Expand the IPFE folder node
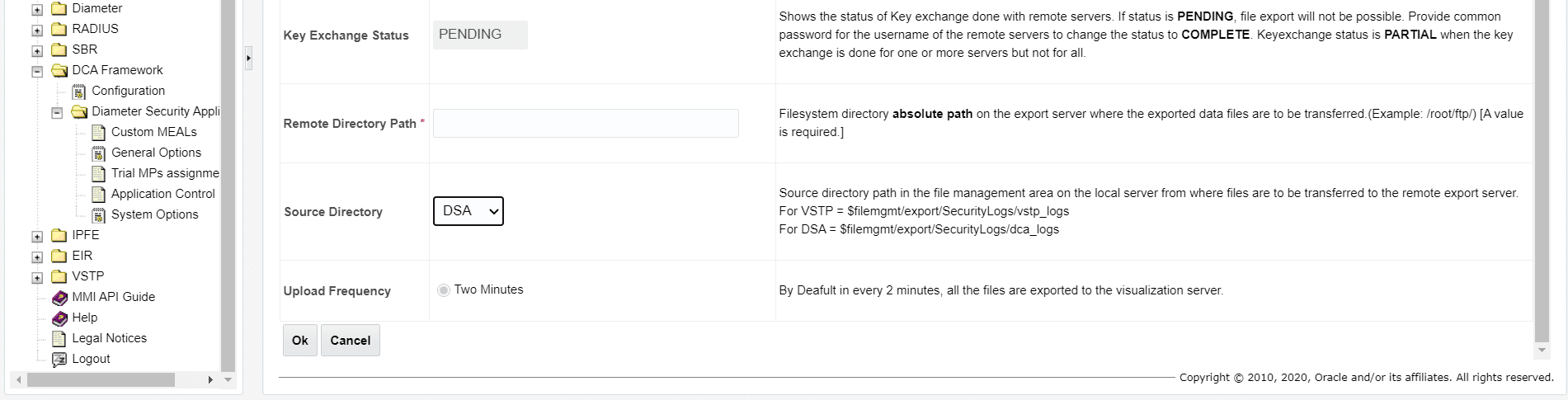The width and height of the screenshot is (1568, 400). pyautogui.click(x=37, y=236)
